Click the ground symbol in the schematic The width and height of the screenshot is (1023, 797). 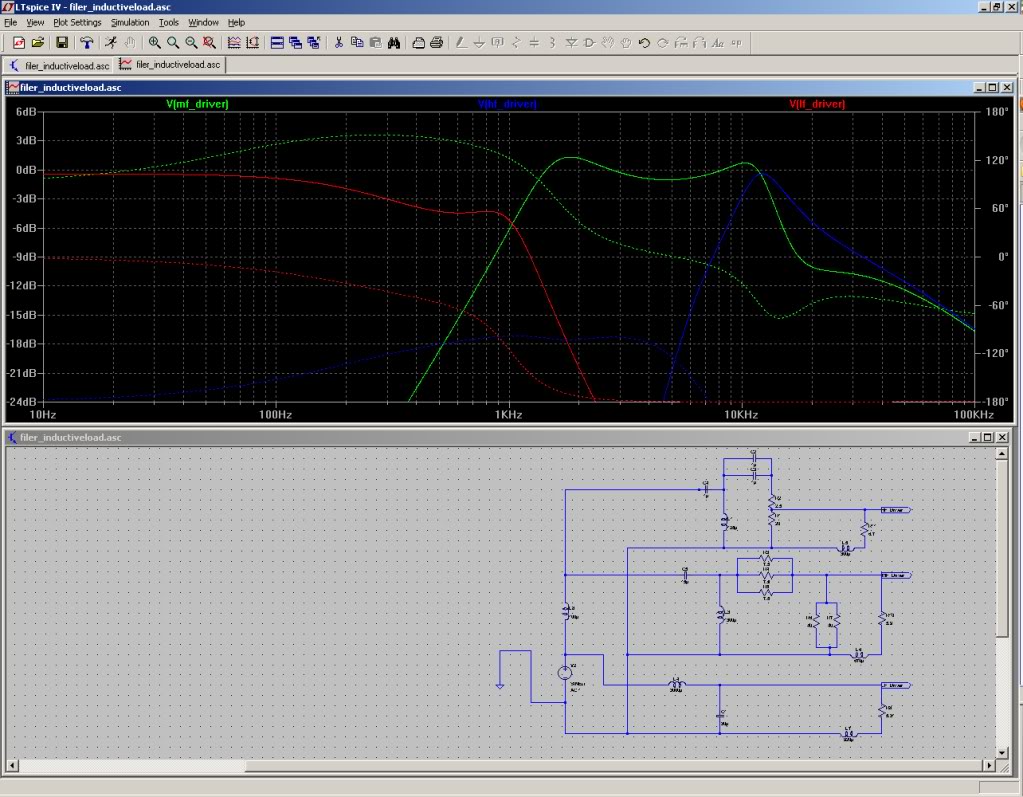point(500,685)
